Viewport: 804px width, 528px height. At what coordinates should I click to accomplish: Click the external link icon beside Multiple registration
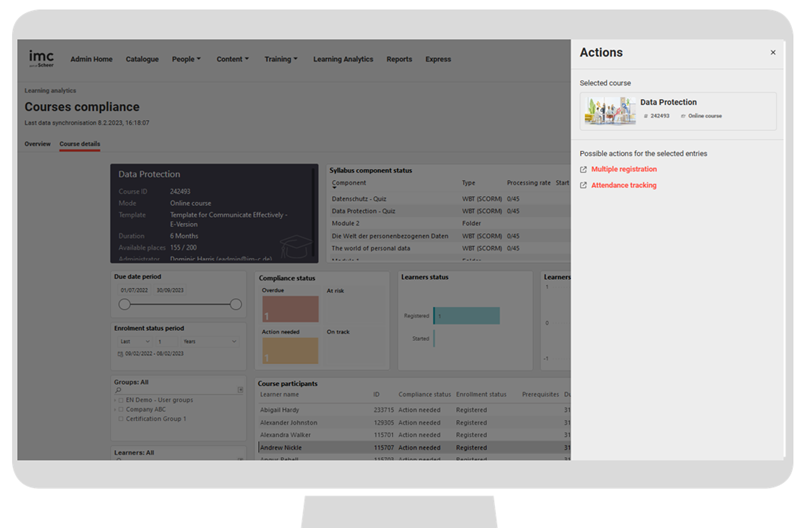coord(584,170)
